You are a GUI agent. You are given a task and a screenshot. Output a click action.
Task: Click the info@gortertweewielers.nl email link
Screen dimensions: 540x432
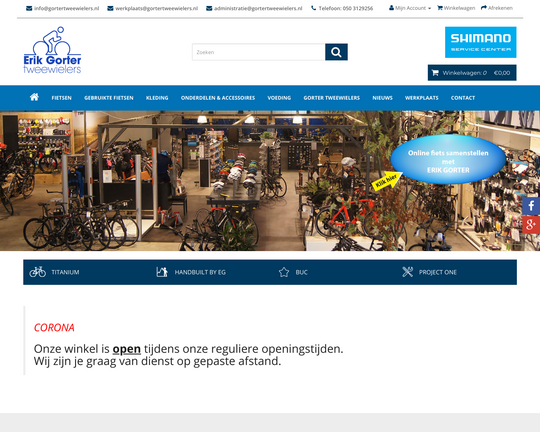66,8
